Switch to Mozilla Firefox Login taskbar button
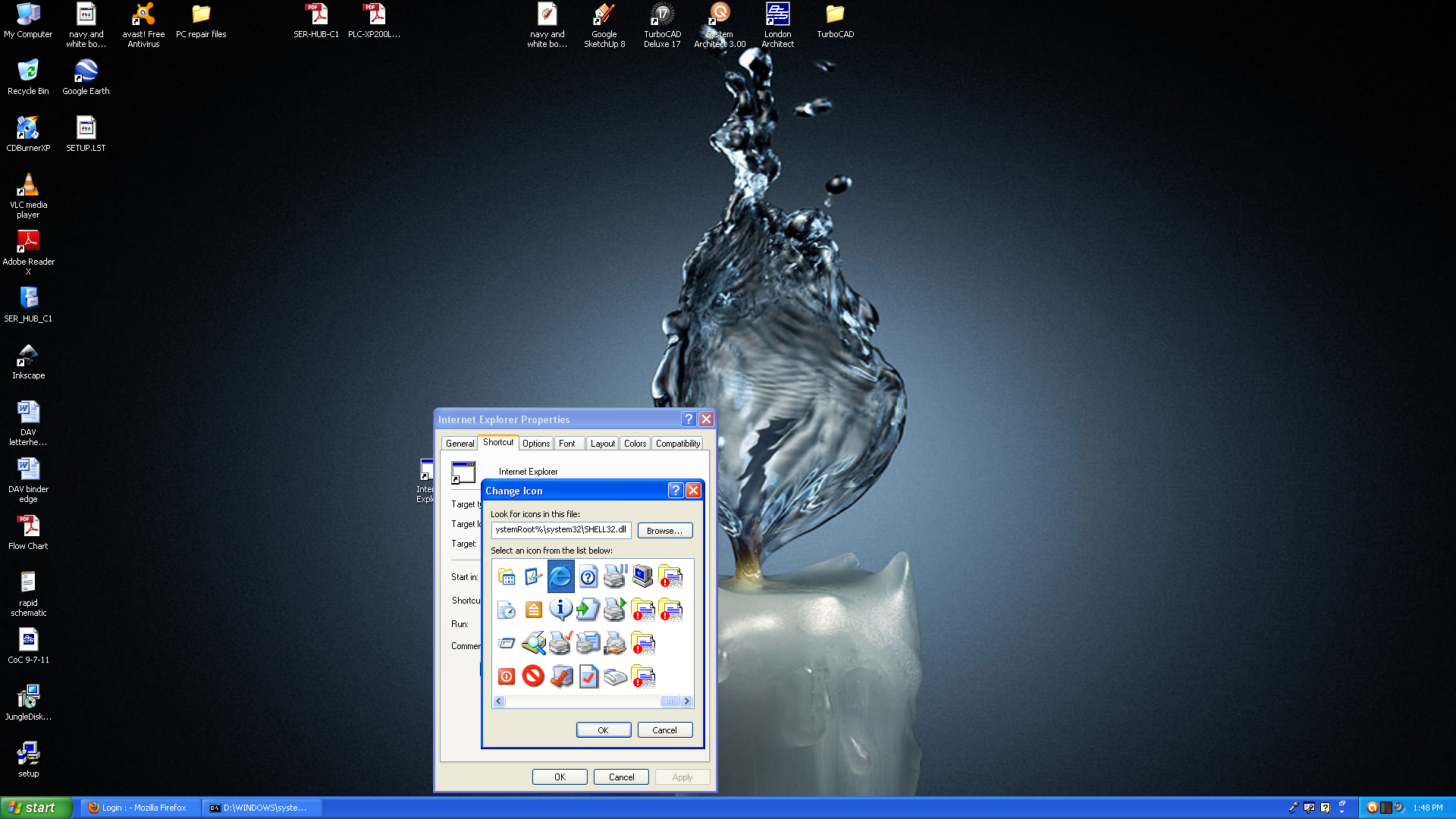The width and height of the screenshot is (1456, 819). pos(141,808)
